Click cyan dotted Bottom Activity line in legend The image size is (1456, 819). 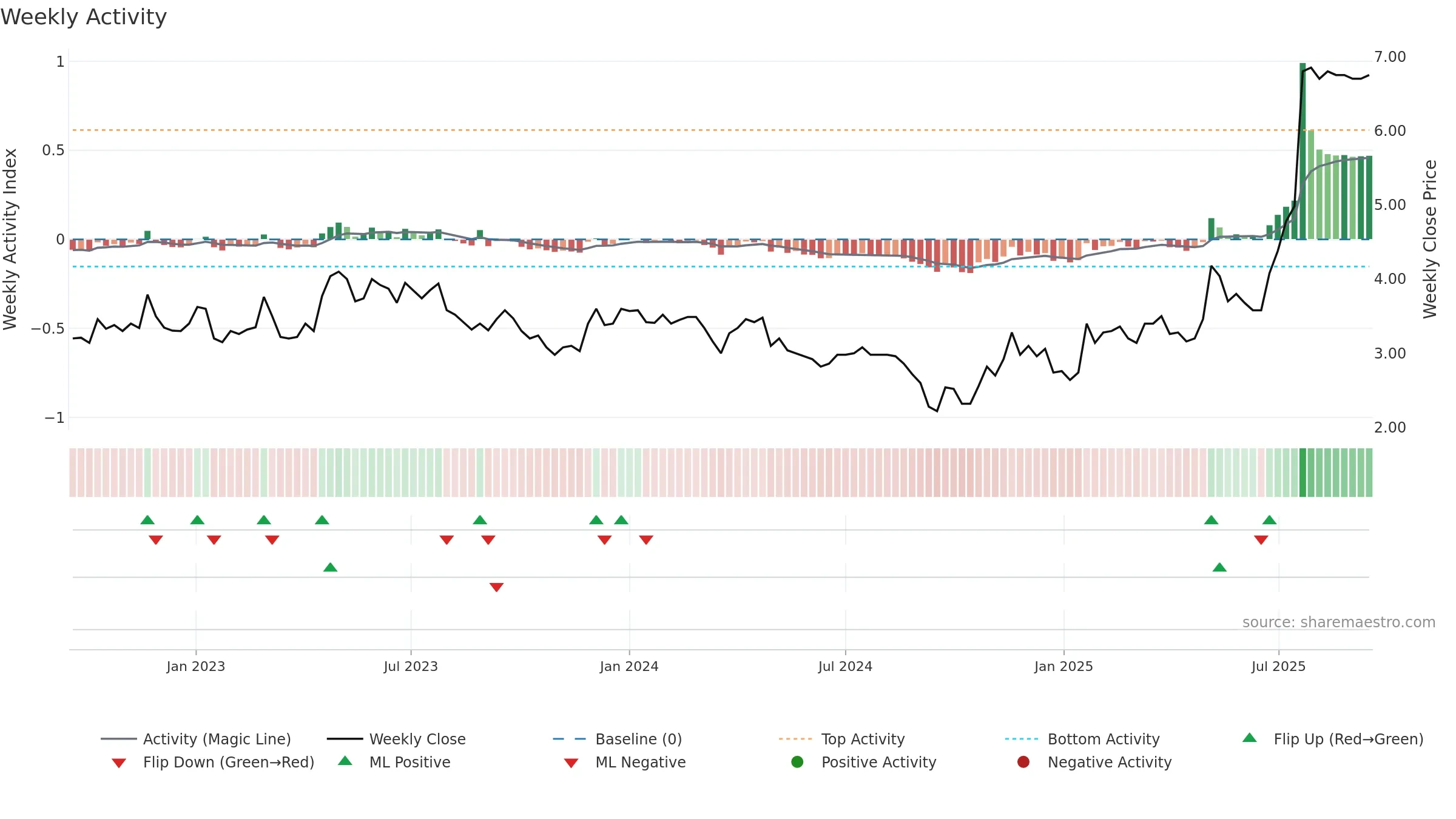(x=1022, y=739)
